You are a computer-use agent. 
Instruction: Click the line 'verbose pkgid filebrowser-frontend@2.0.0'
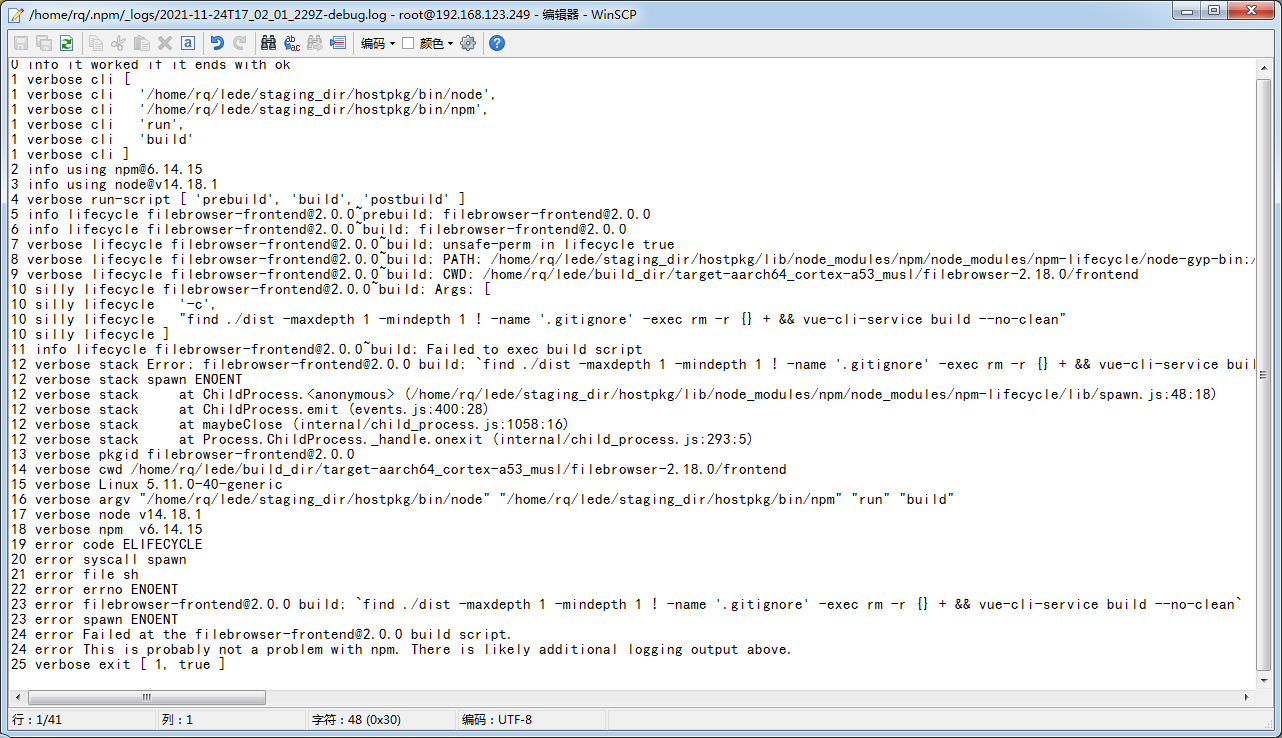point(183,454)
